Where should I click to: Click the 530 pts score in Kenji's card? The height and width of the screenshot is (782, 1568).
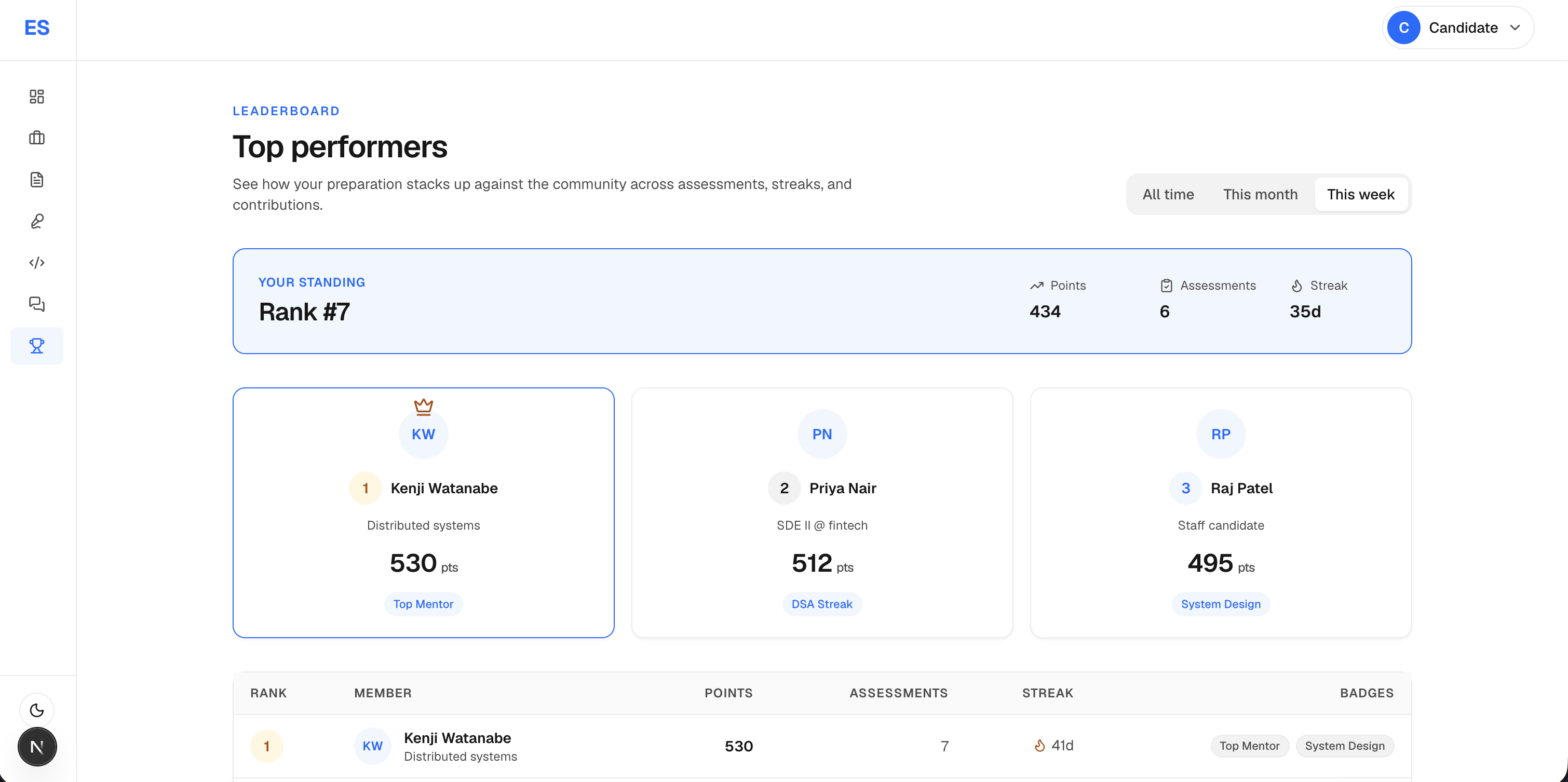coord(423,563)
